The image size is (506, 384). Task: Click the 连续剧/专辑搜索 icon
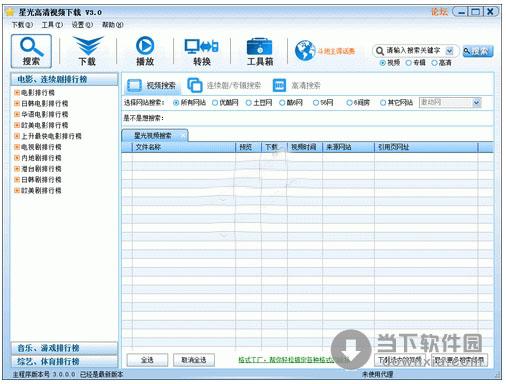pyautogui.click(x=195, y=85)
